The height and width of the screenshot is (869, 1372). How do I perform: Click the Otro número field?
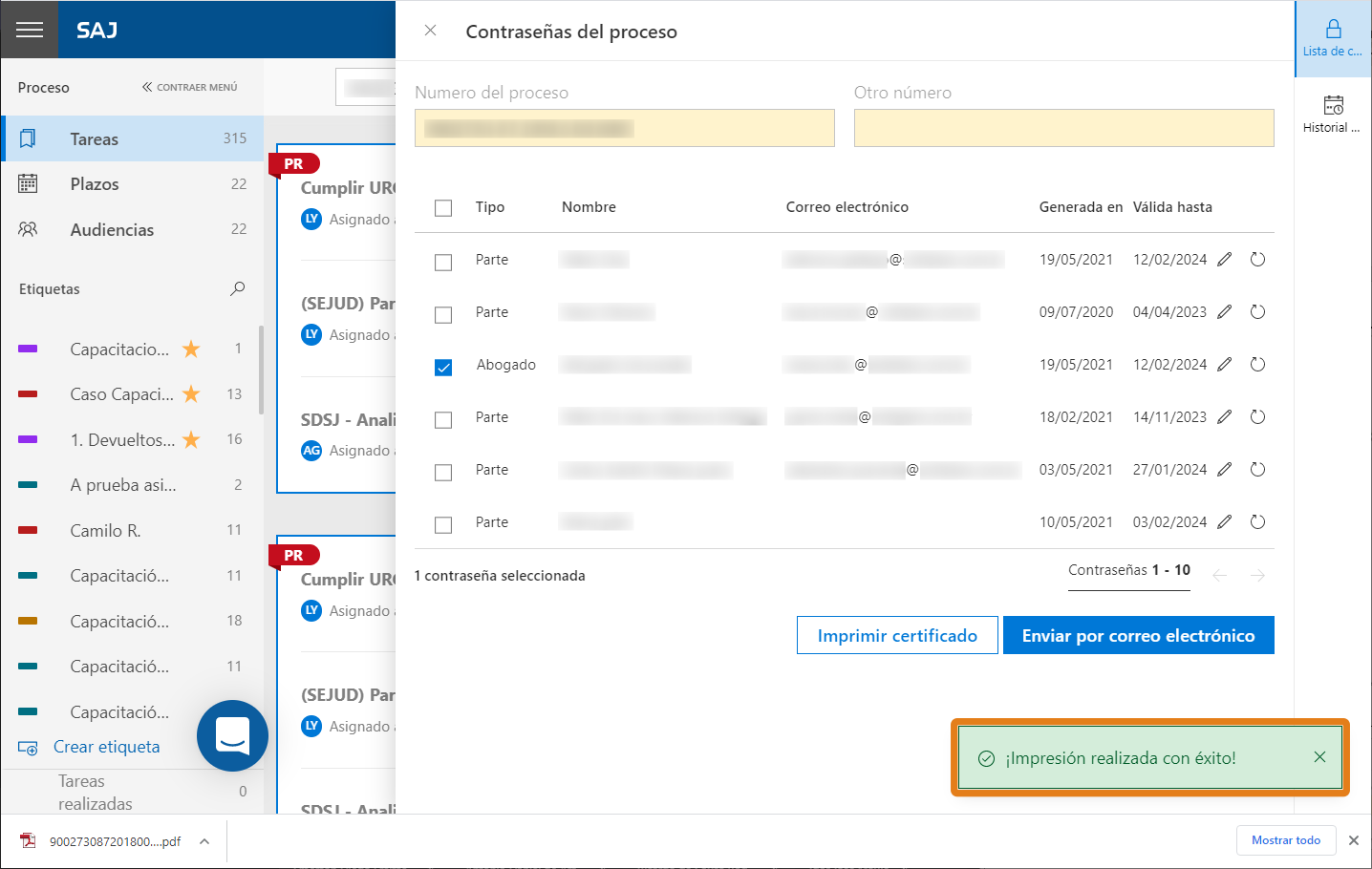[x=1064, y=128]
